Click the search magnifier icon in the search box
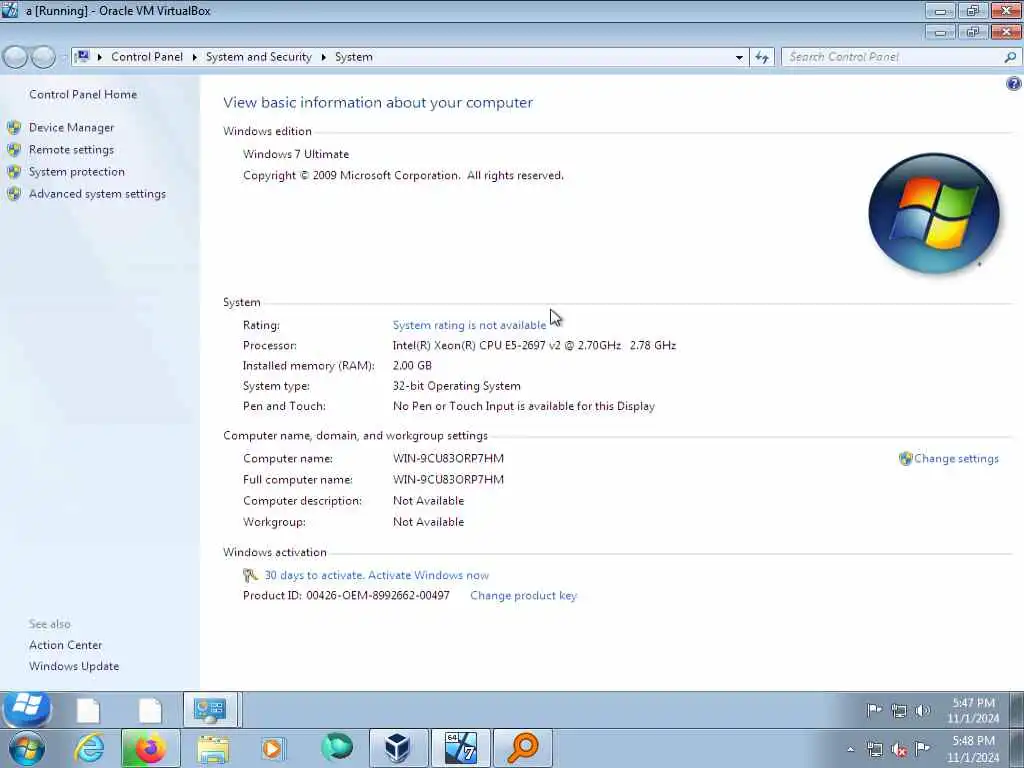Screen dimensions: 1024x768 (1010, 57)
